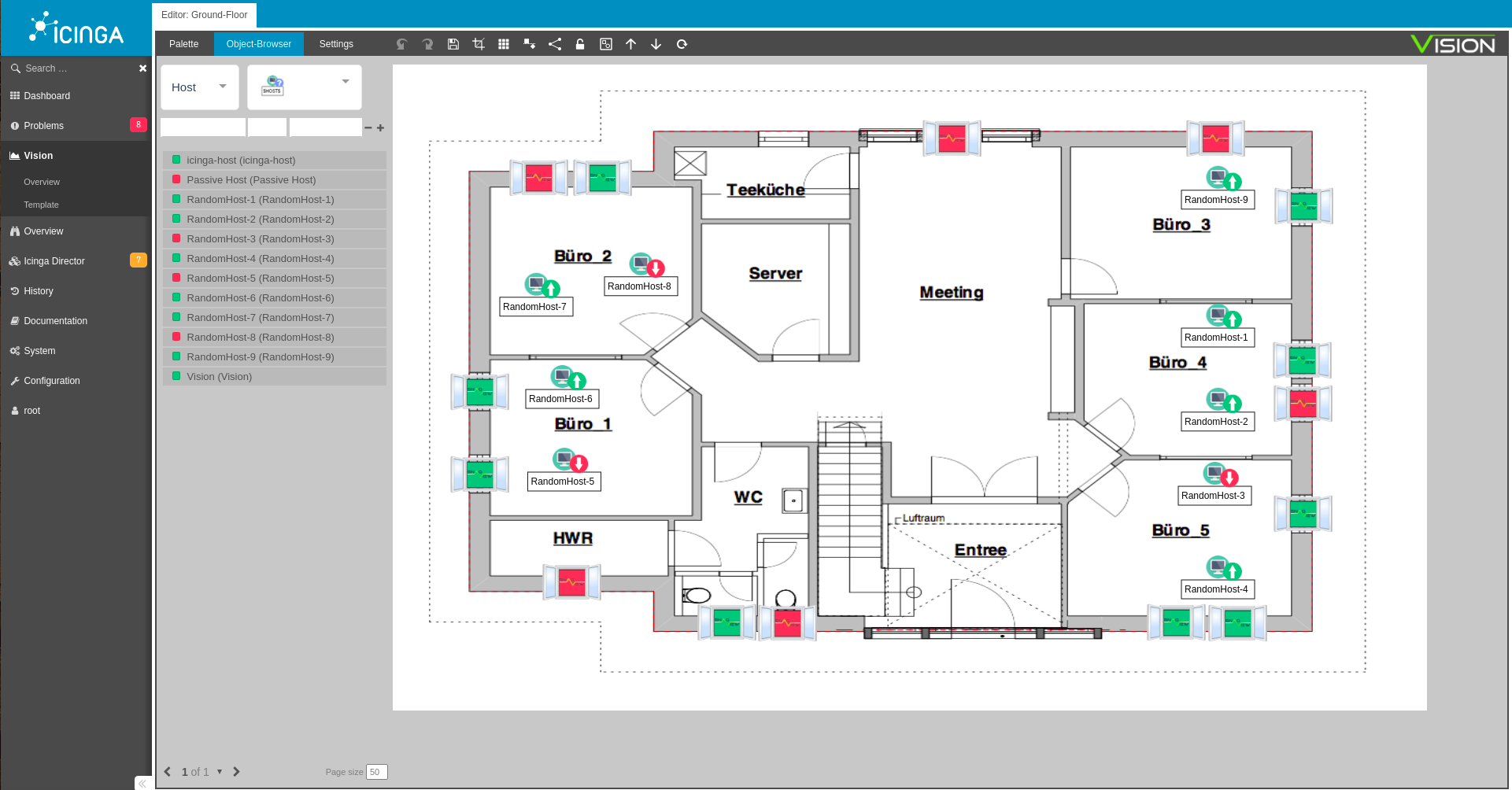The height and width of the screenshot is (790, 1512).
Task: Click the move-down arrow icon
Action: pyautogui.click(x=656, y=44)
